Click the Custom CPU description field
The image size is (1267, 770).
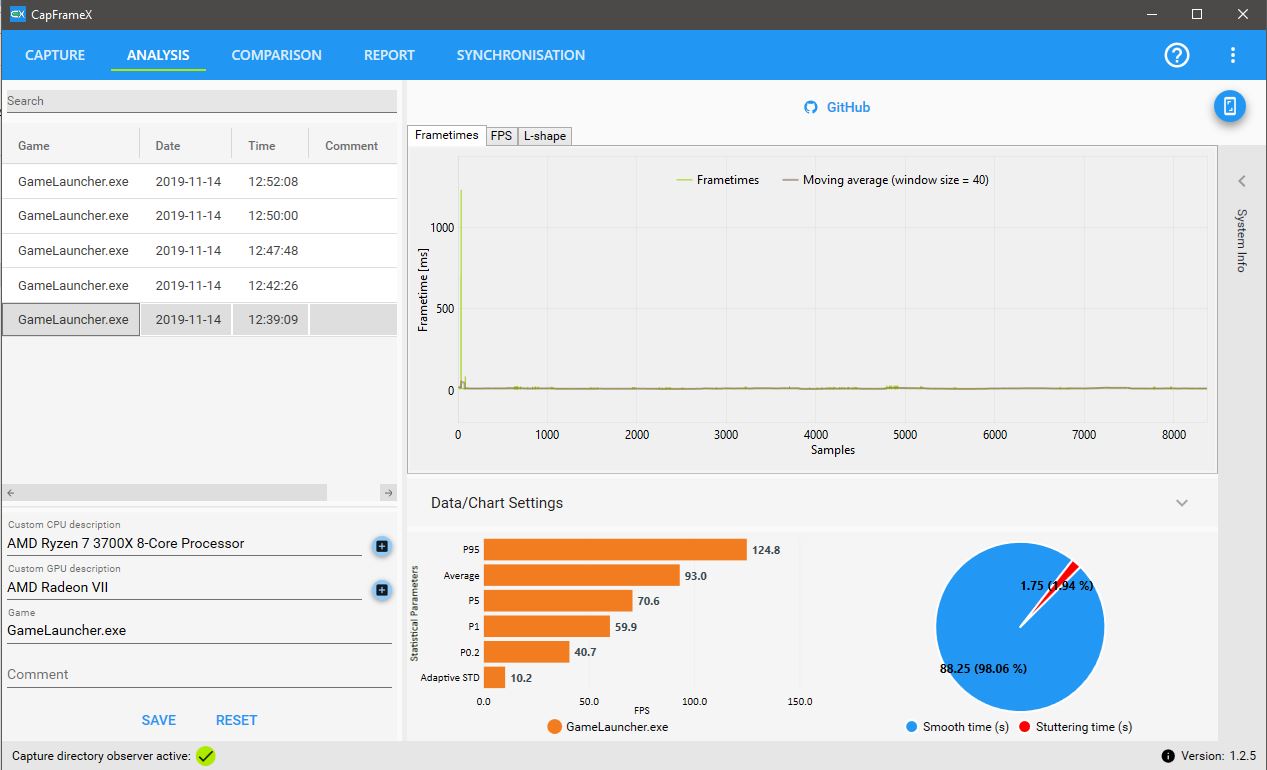coord(185,543)
